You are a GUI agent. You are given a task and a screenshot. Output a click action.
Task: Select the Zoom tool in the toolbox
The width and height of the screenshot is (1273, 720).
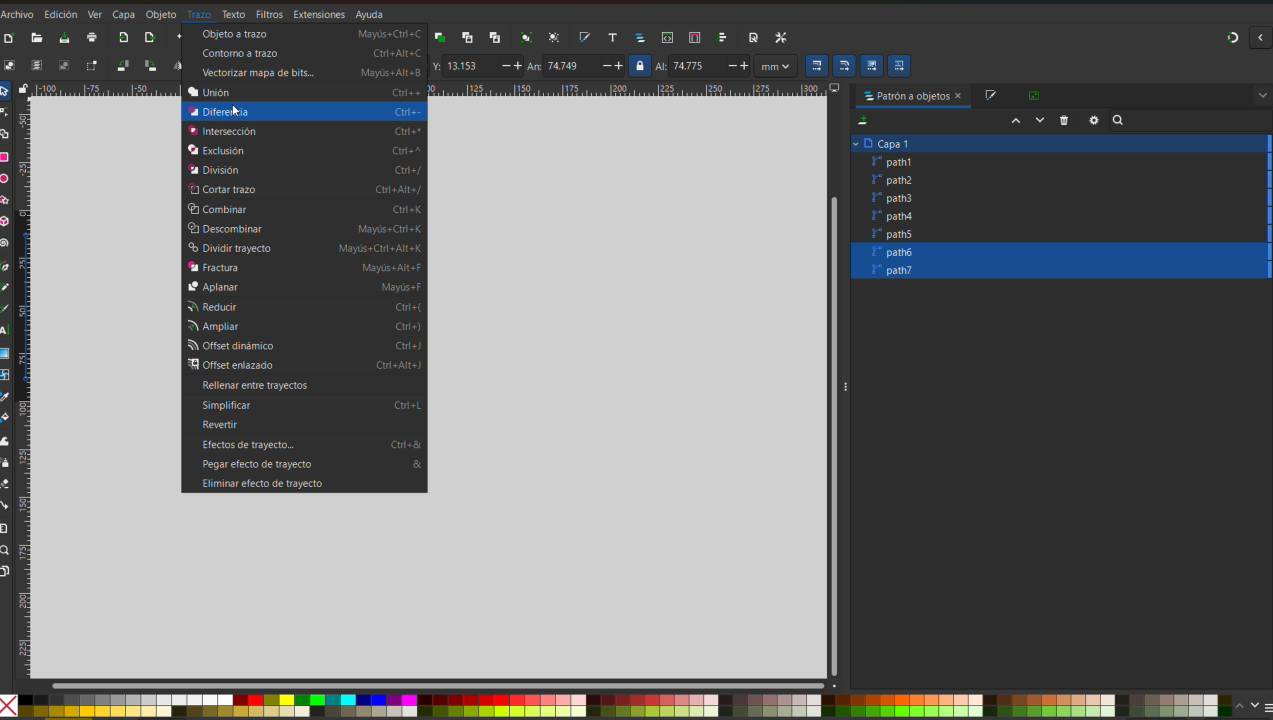[x=5, y=550]
